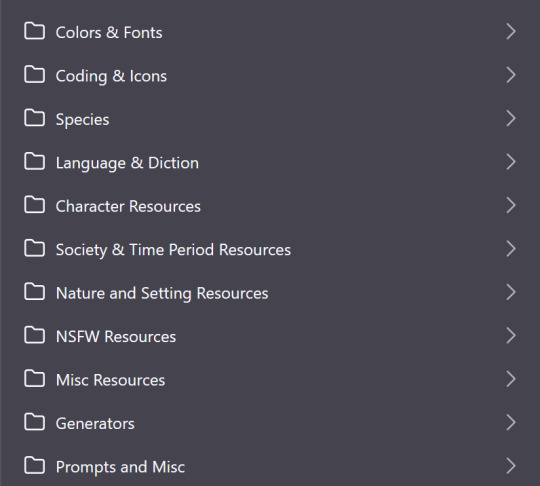Click the NSFW Resources folder icon

(34, 335)
